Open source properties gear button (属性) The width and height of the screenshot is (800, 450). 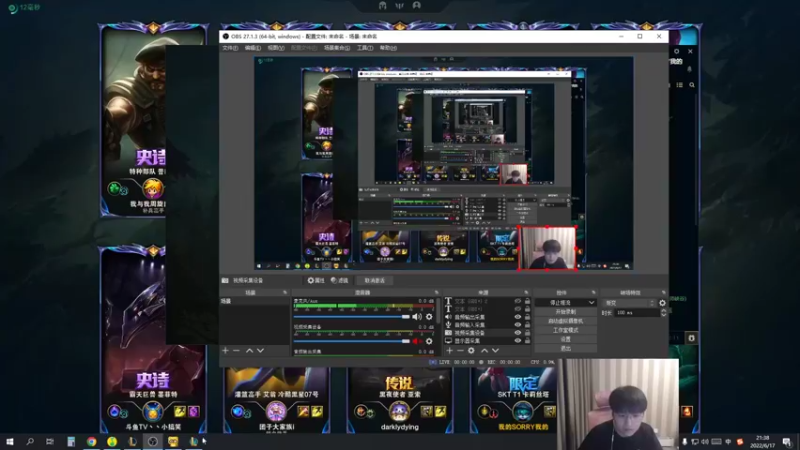pyautogui.click(x=316, y=281)
